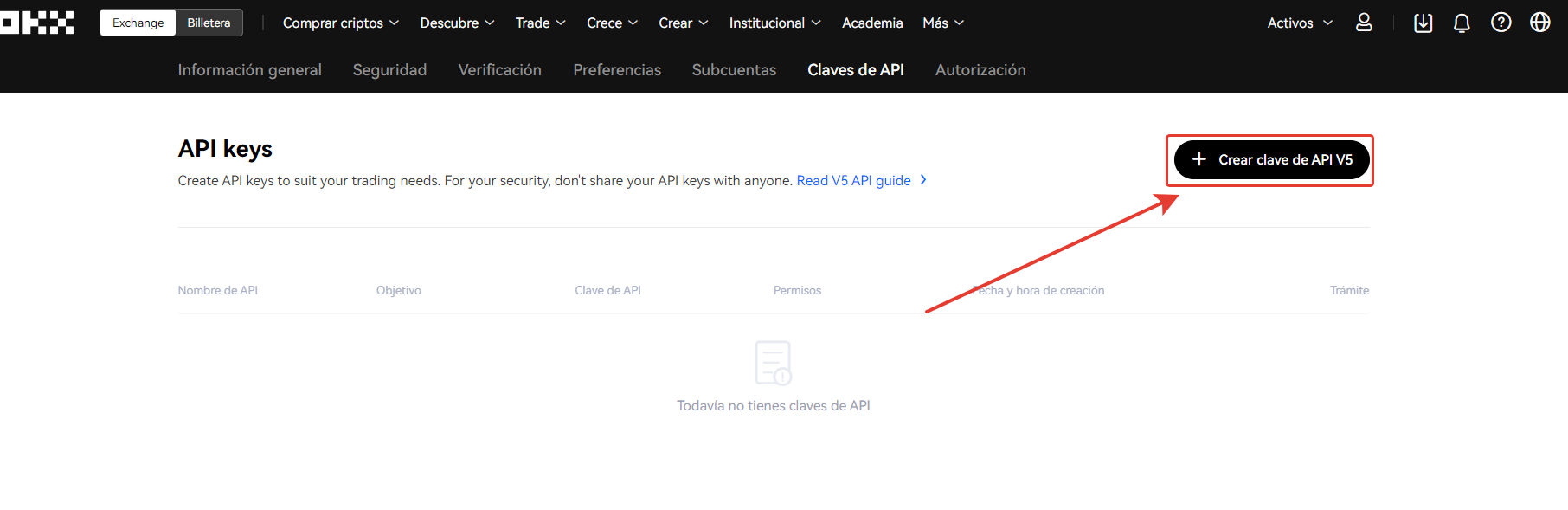Click the Objetivo column header
The image size is (1568, 510).
[x=398, y=290]
